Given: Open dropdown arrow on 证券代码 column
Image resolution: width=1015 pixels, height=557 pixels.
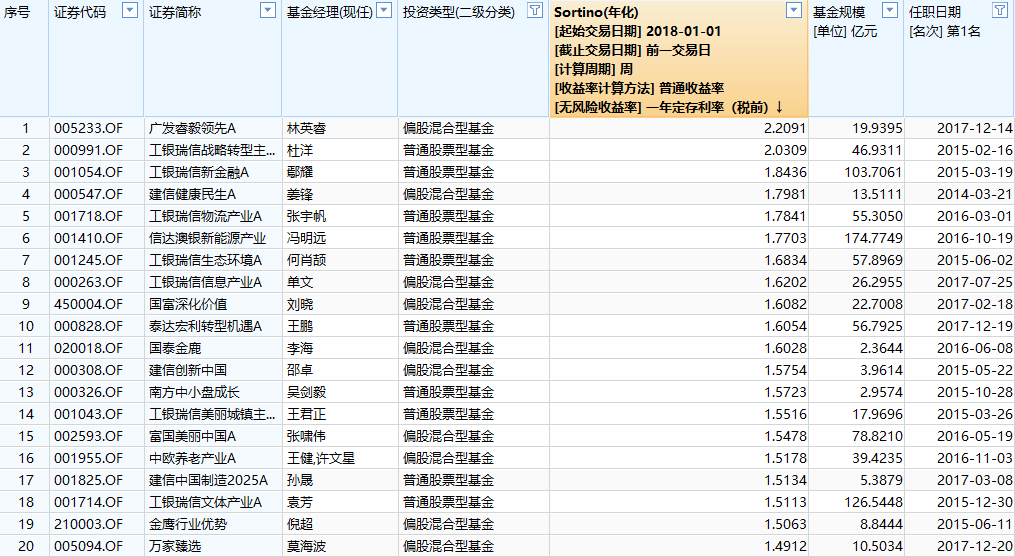Looking at the screenshot, I should 130,10.
